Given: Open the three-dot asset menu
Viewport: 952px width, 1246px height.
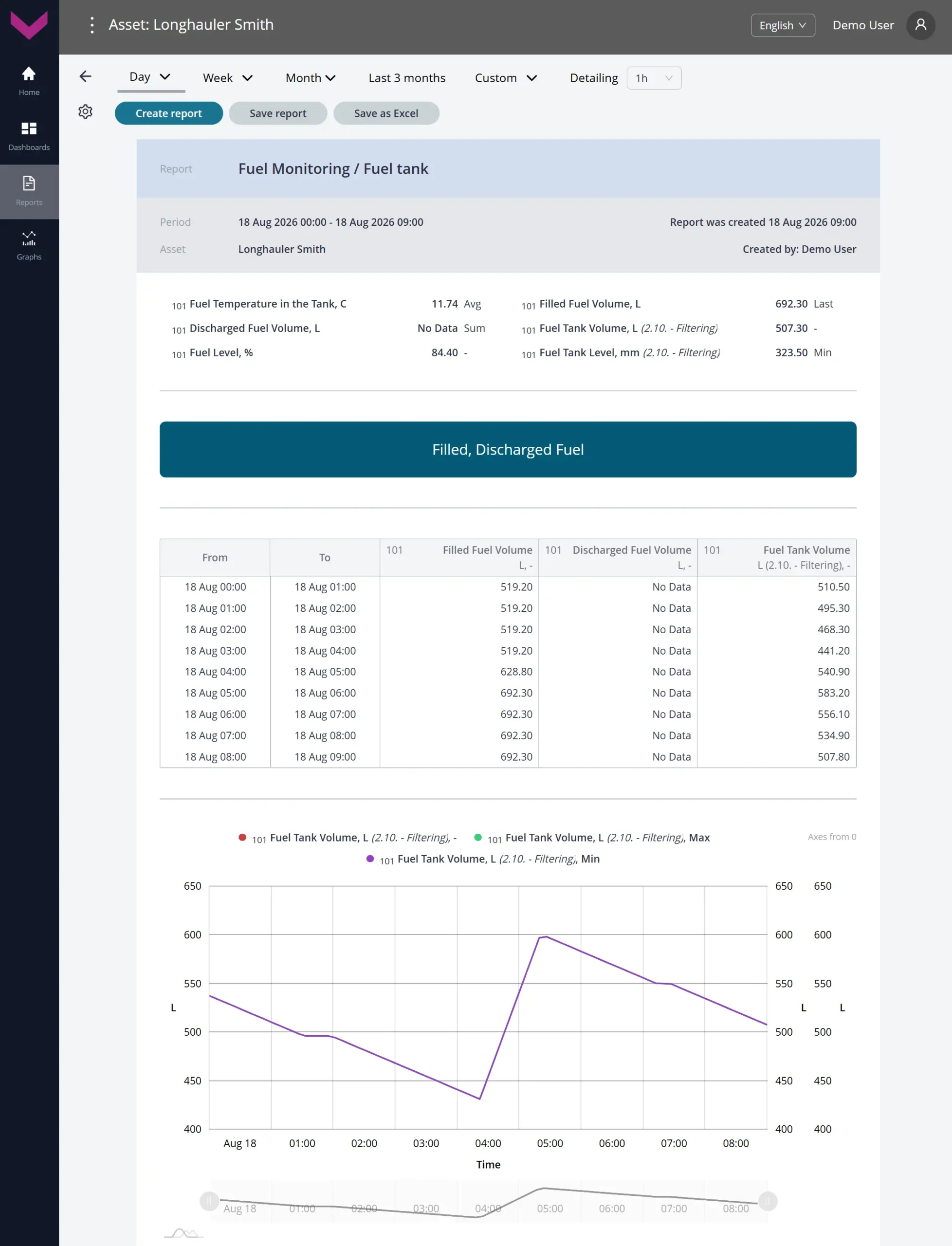Looking at the screenshot, I should click(x=92, y=25).
